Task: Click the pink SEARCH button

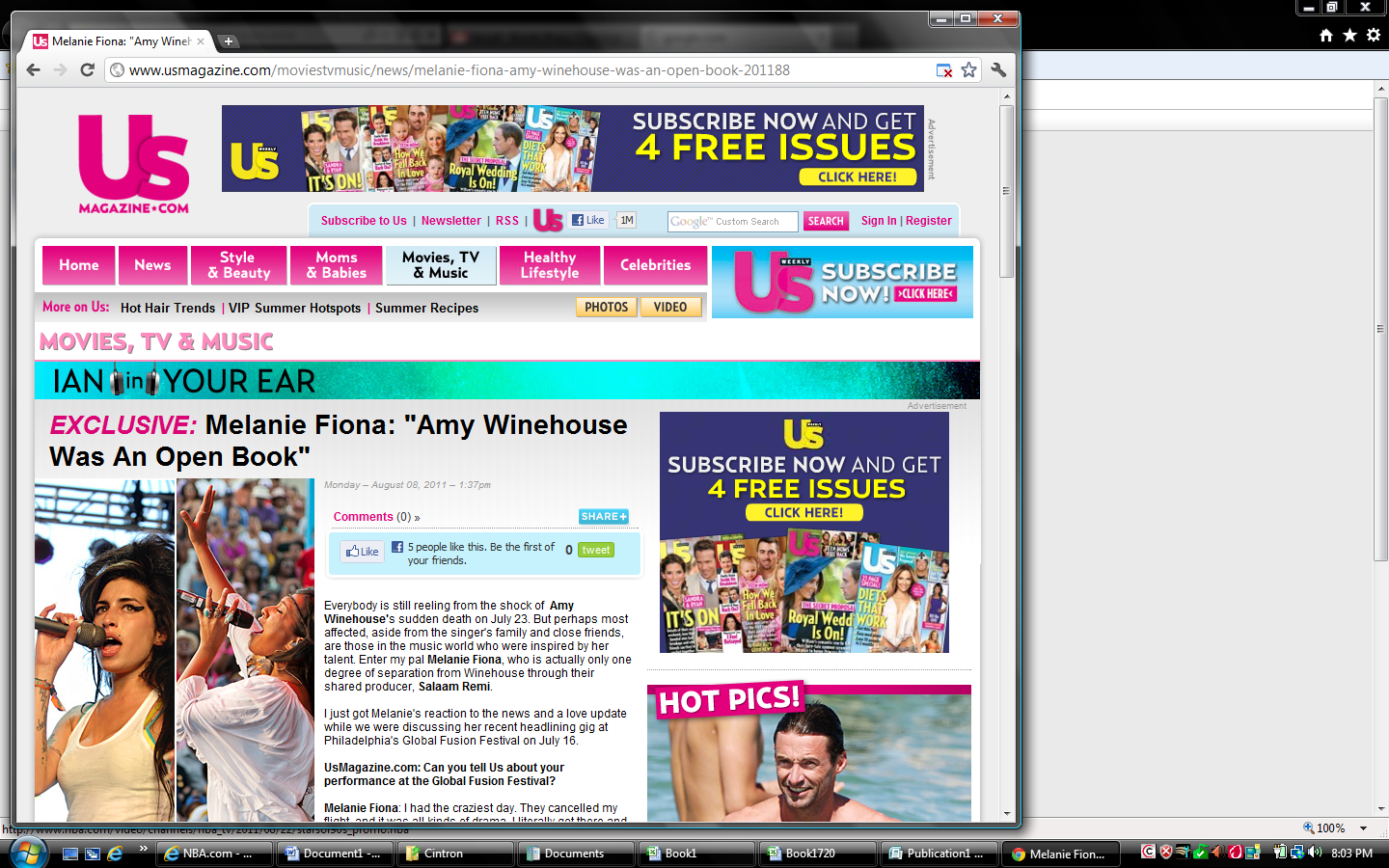Action: pyautogui.click(x=826, y=221)
